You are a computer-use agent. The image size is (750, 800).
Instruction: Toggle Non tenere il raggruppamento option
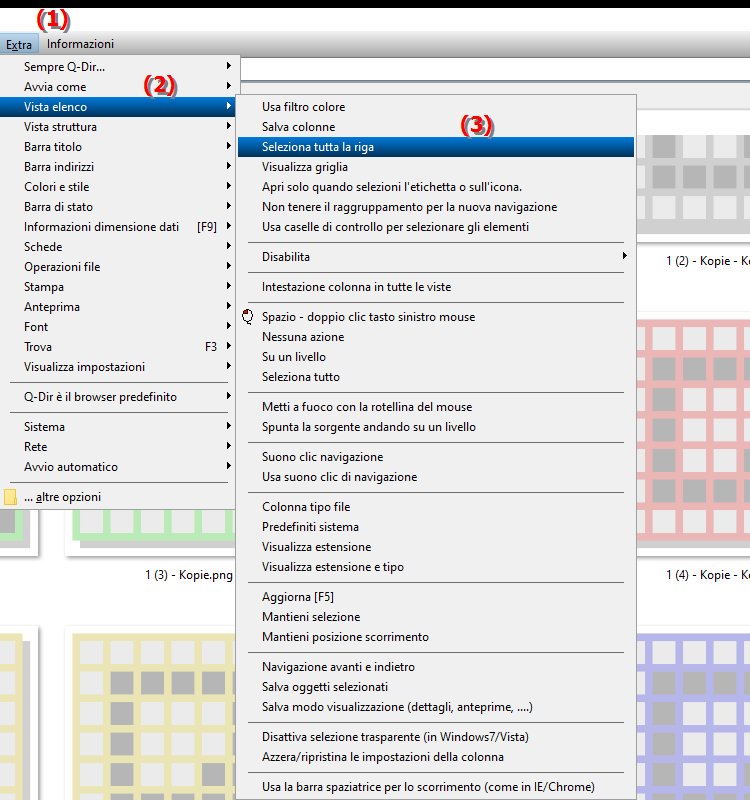(x=436, y=207)
